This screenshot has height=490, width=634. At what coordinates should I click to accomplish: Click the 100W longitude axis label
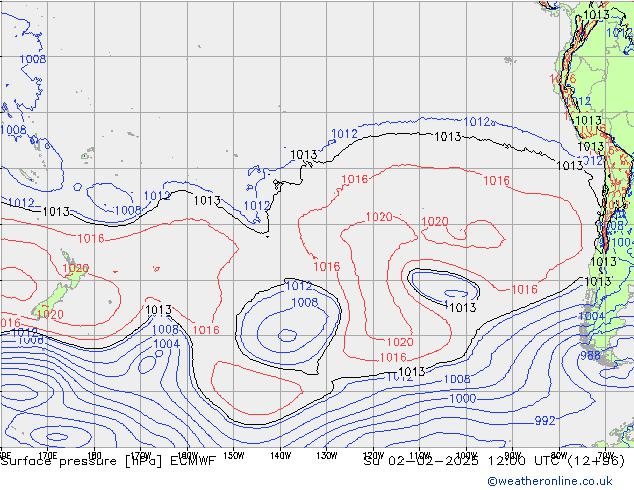click(466, 455)
